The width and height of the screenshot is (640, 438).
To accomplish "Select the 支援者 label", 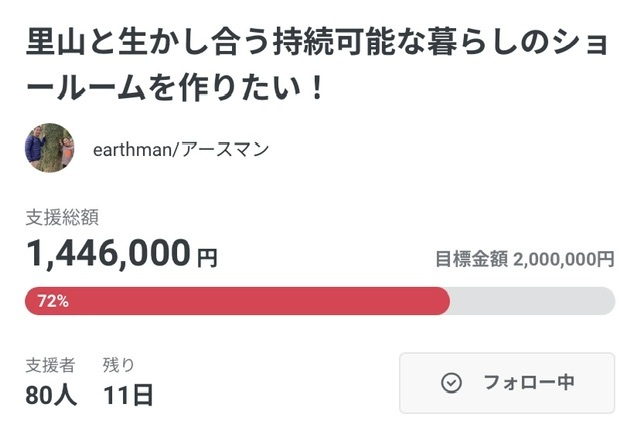I will click(x=50, y=365).
